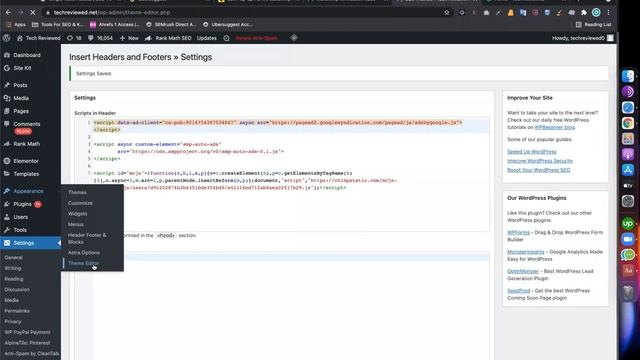Open the Media library menu
Viewport: 640px width, 360px height.
(21, 98)
